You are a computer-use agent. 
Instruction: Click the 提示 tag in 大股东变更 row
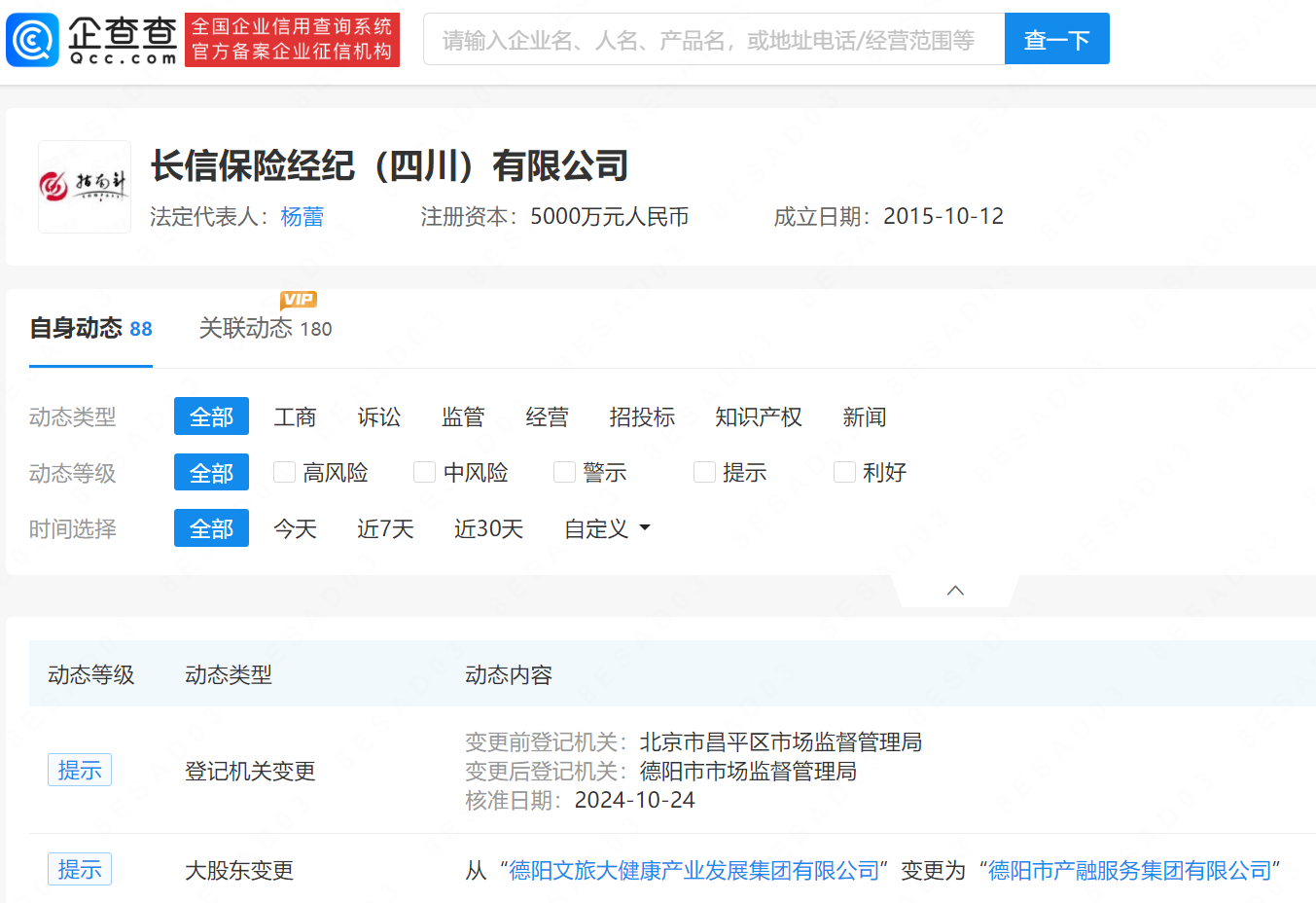[x=80, y=869]
